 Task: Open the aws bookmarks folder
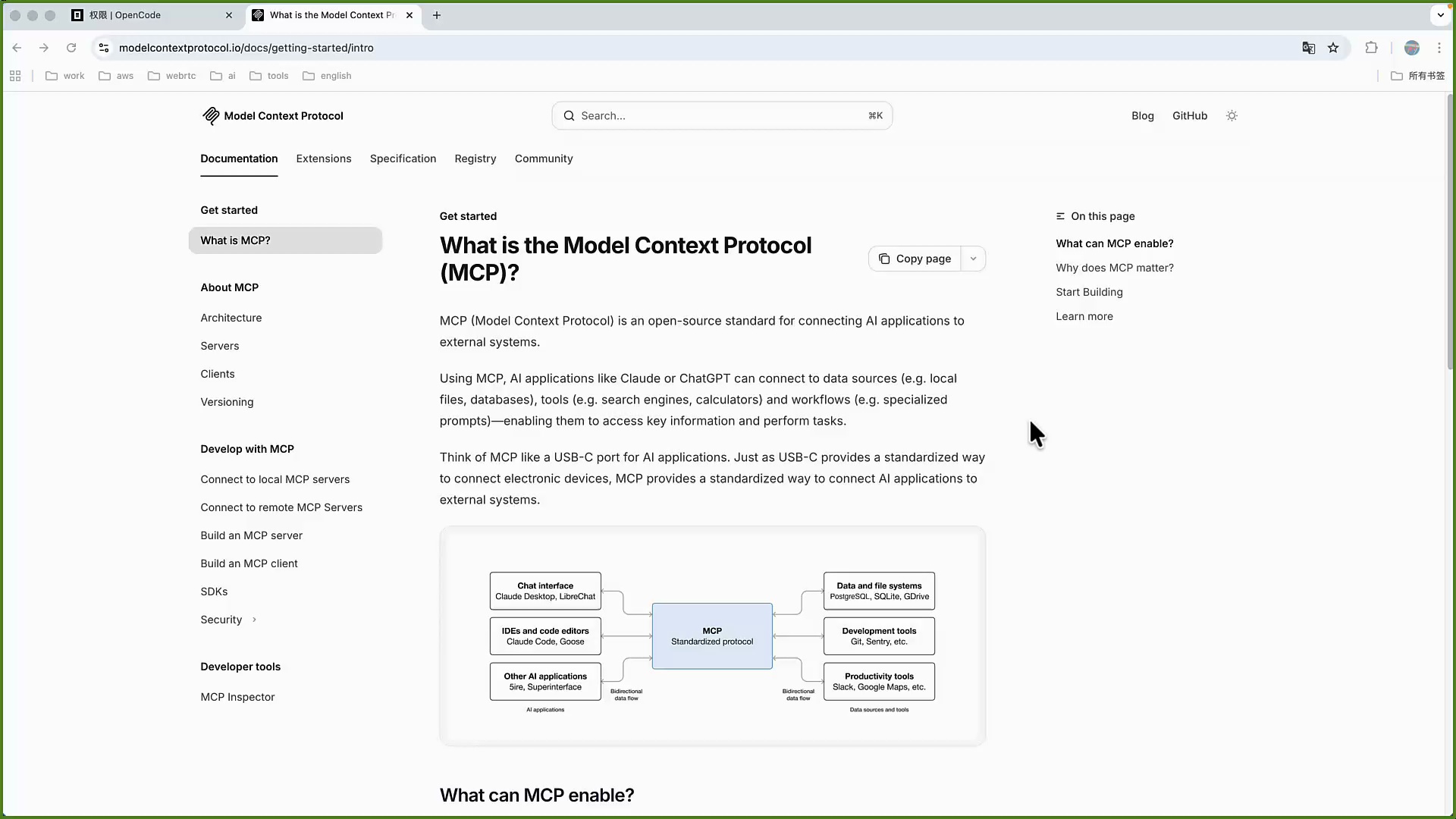pos(116,76)
